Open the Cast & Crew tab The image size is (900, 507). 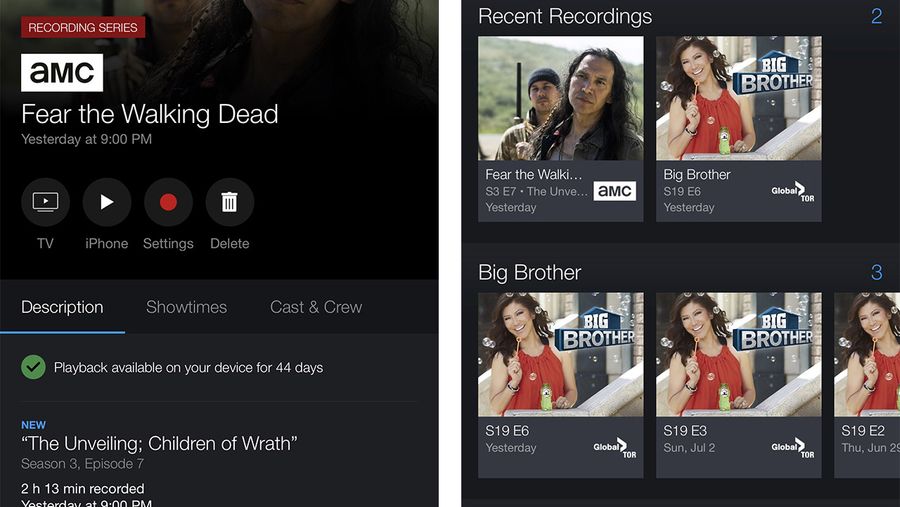tap(316, 307)
